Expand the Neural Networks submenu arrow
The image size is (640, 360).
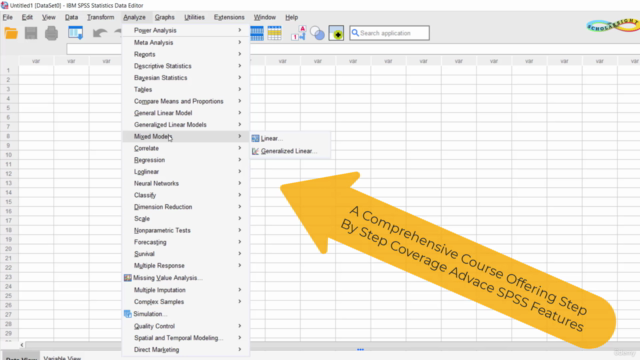240,183
